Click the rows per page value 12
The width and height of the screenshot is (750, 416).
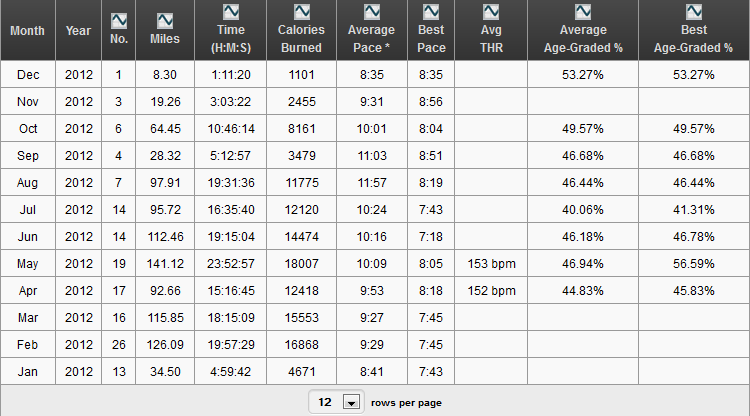325,402
